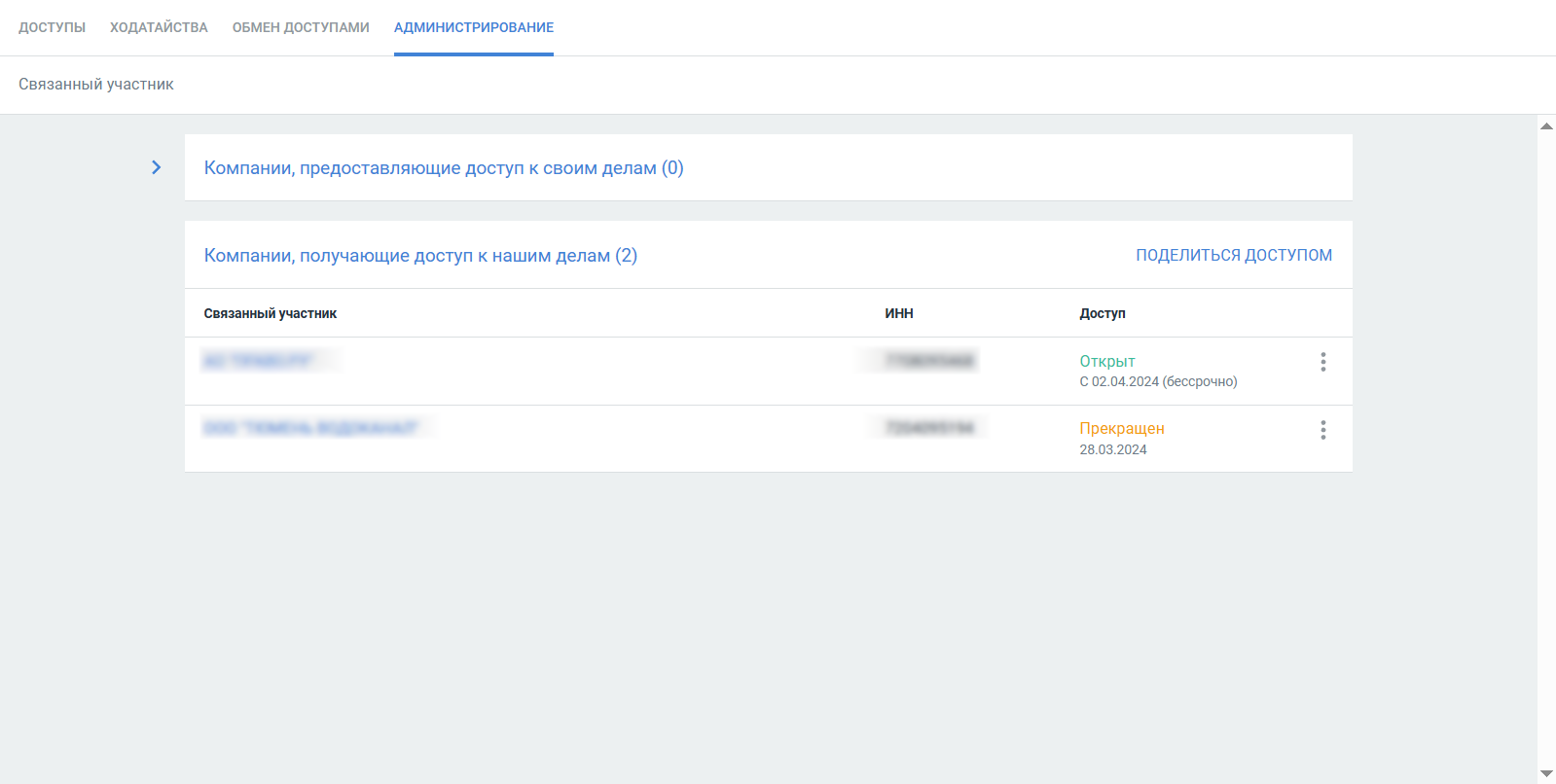
Task: Expand the companies providing access section chevron
Action: coord(156,167)
